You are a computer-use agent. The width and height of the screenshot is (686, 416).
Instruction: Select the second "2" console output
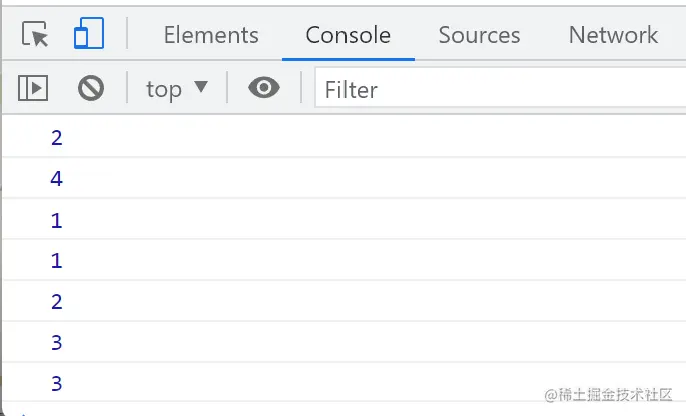pos(57,302)
